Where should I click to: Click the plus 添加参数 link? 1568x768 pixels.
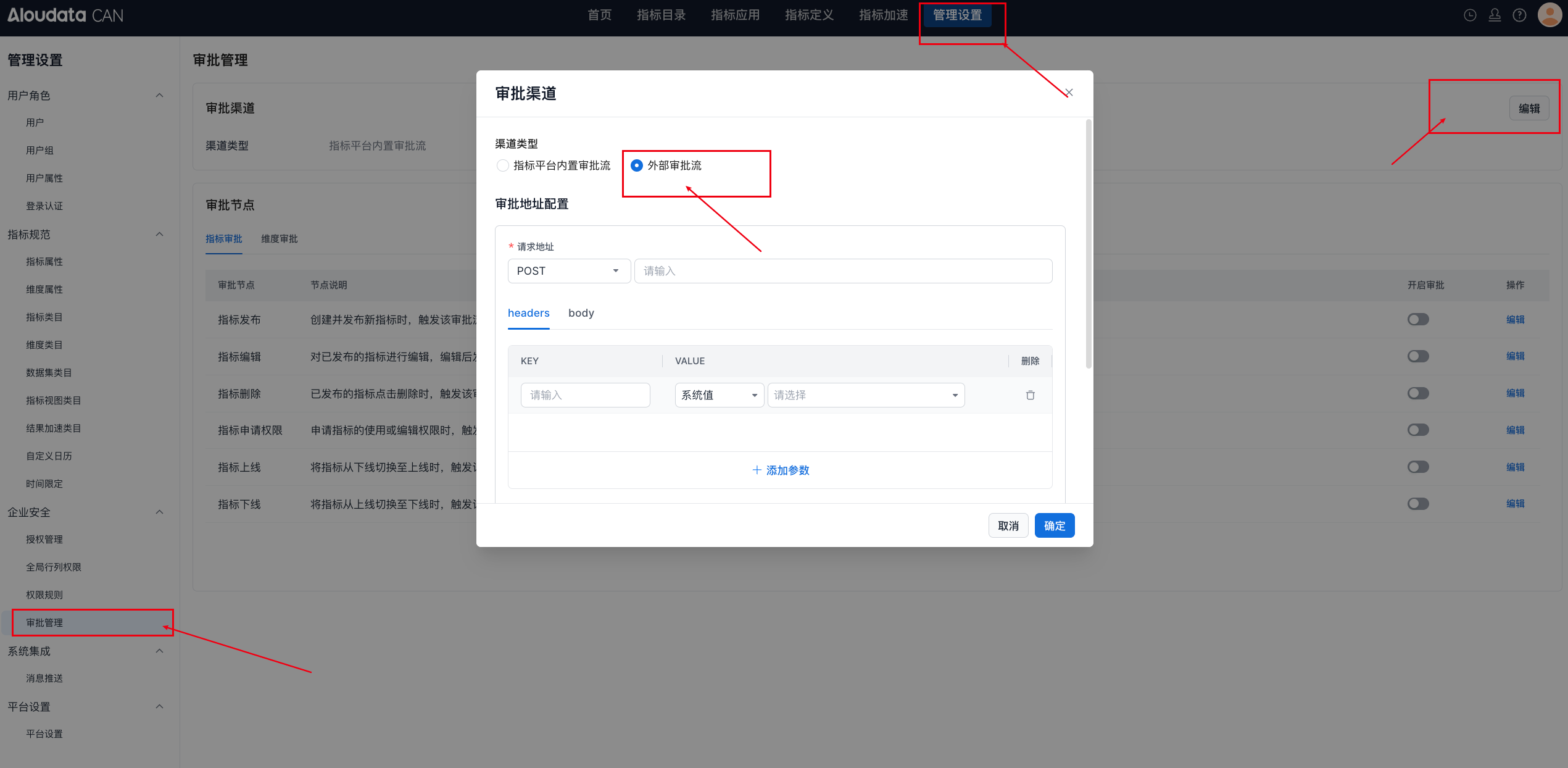click(781, 470)
